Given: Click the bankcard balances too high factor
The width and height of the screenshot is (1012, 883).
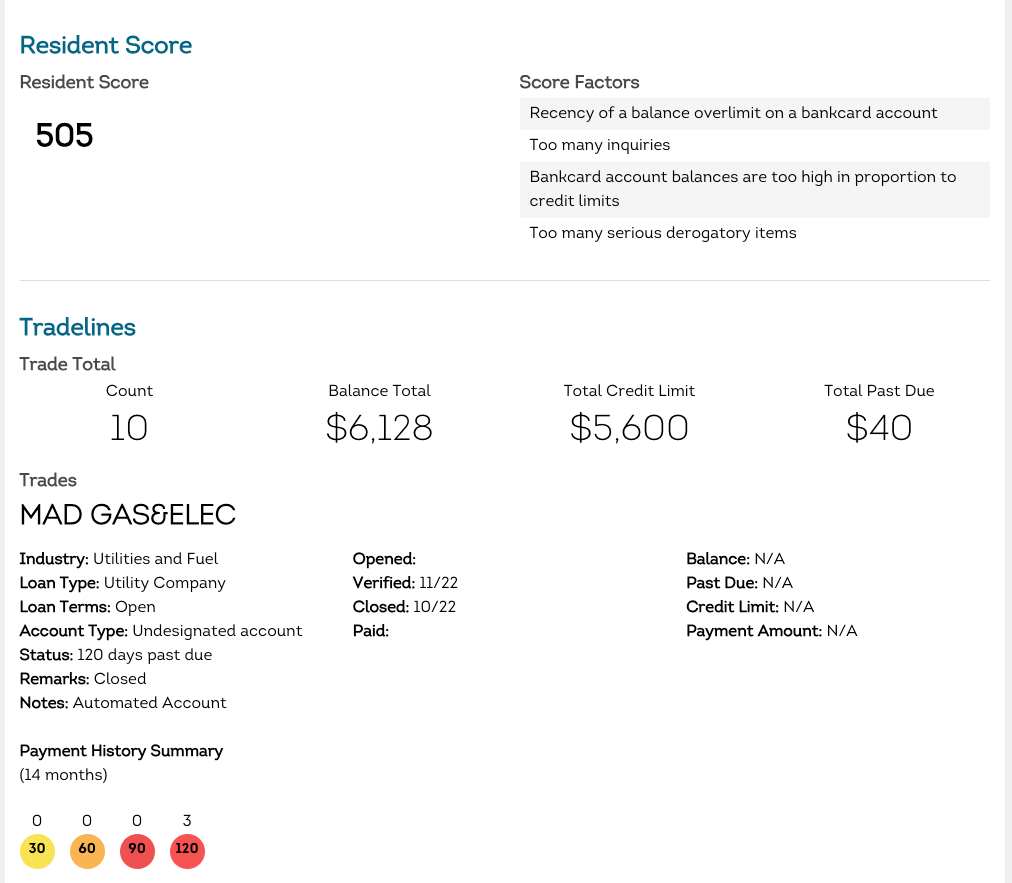Looking at the screenshot, I should pyautogui.click(x=742, y=189).
